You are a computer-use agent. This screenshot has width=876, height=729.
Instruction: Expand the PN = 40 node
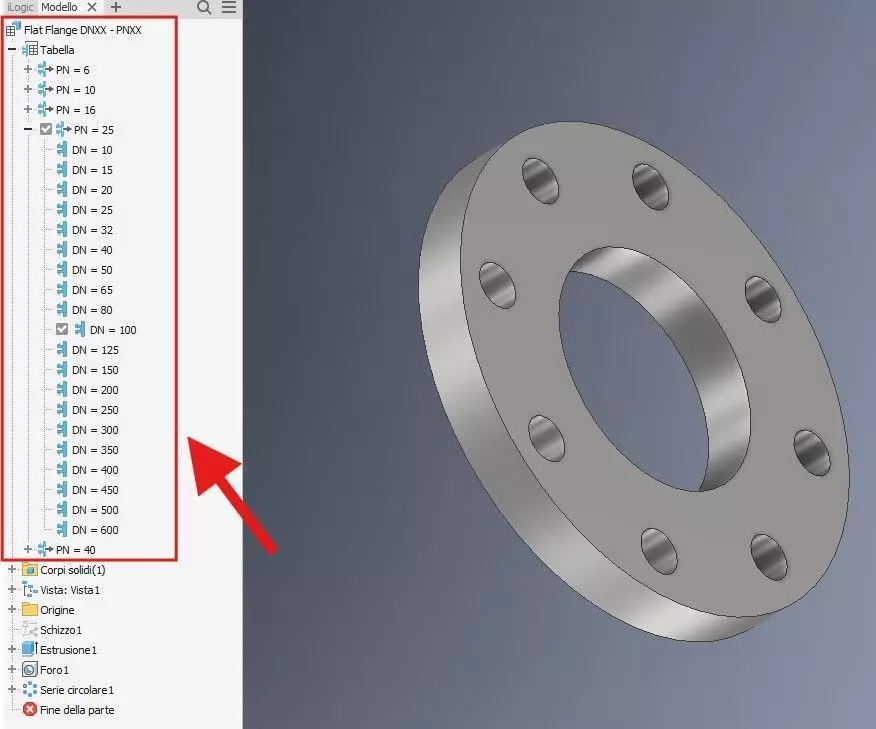[27, 549]
